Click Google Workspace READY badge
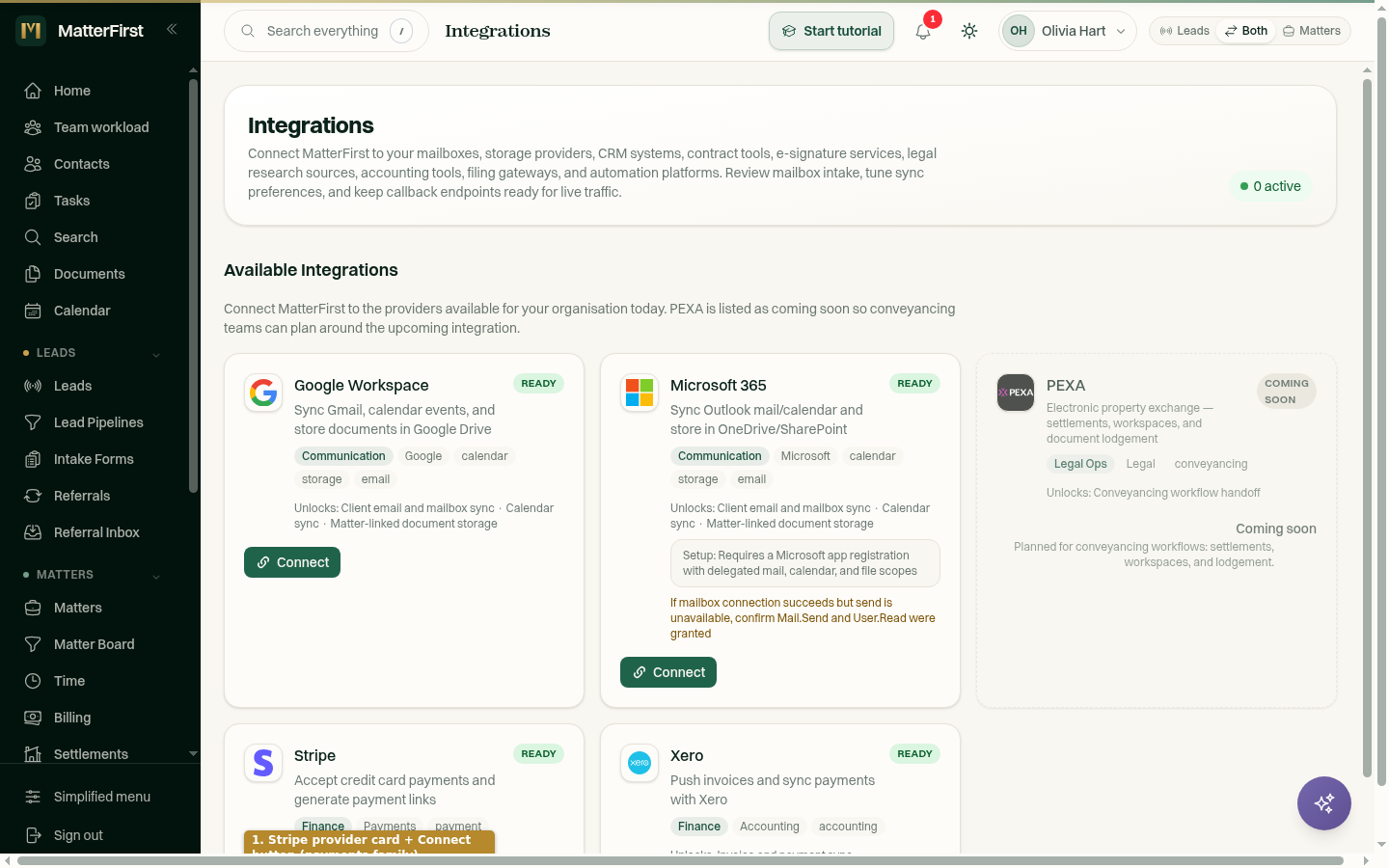Viewport: 1389px width, 868px height. click(x=538, y=384)
